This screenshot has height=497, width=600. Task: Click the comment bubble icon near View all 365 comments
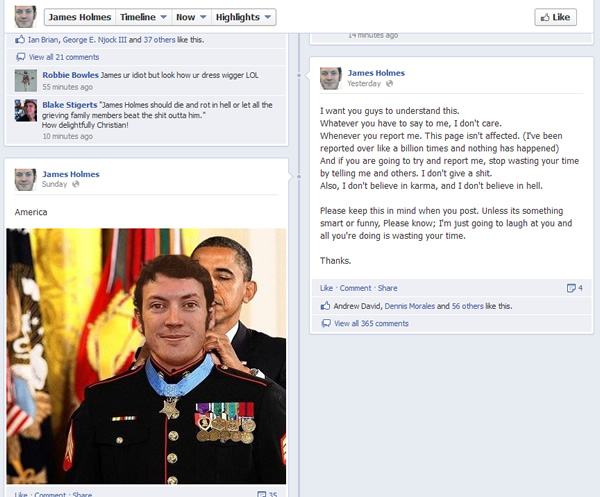coord(326,323)
